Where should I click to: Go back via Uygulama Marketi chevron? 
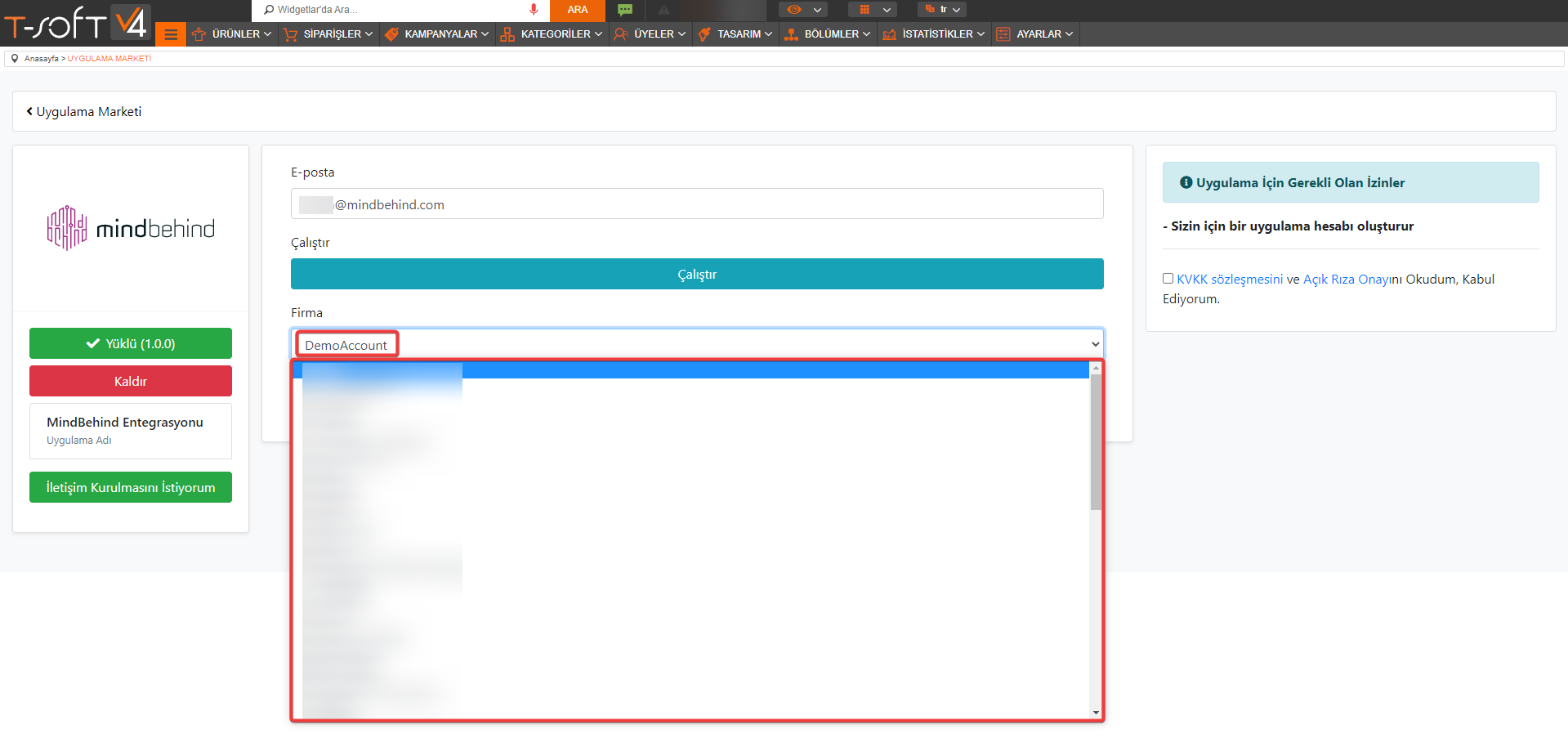(29, 111)
